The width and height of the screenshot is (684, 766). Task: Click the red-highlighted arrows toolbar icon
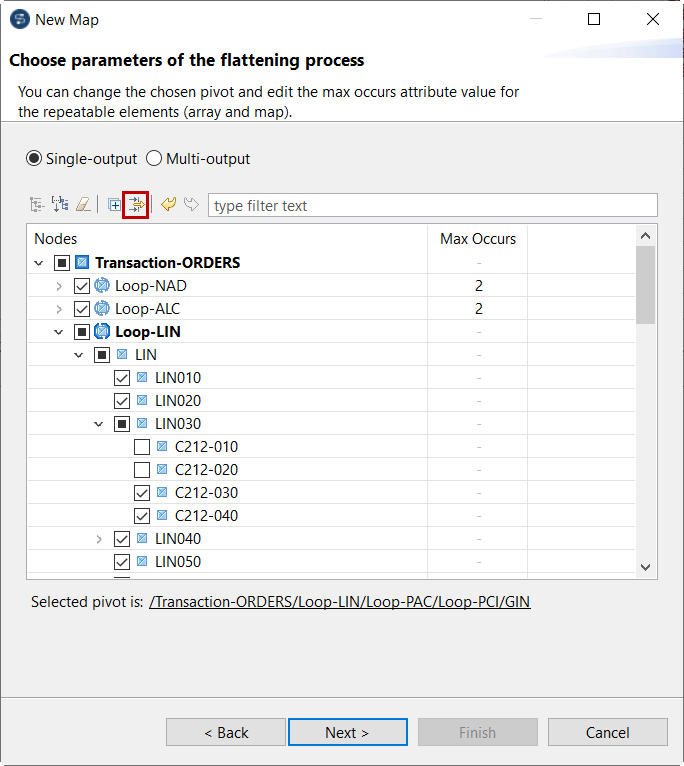[136, 205]
